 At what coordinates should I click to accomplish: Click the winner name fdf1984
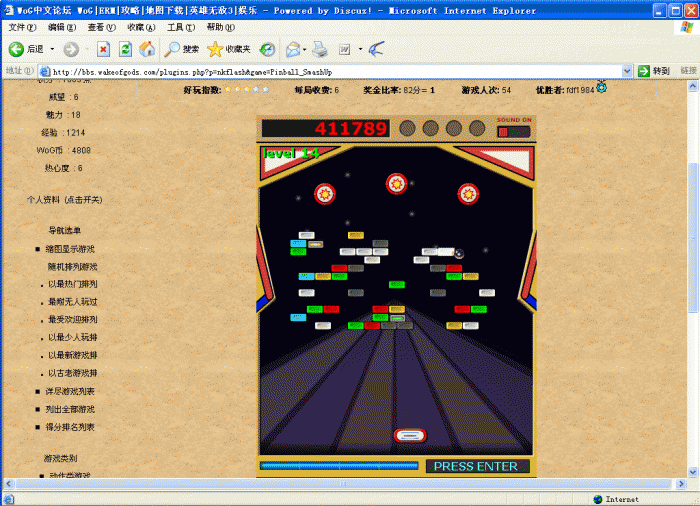(x=580, y=90)
